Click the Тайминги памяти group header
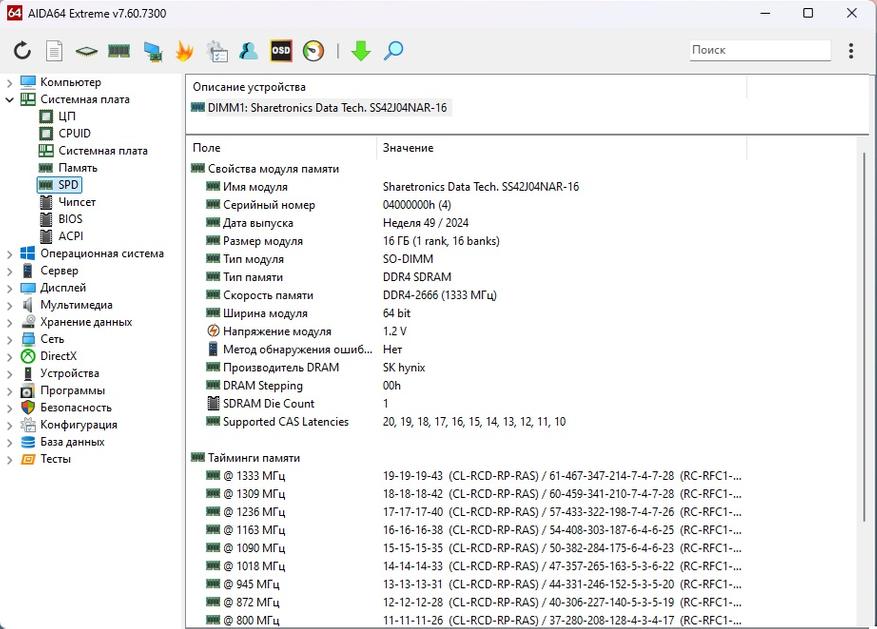 tap(246, 458)
